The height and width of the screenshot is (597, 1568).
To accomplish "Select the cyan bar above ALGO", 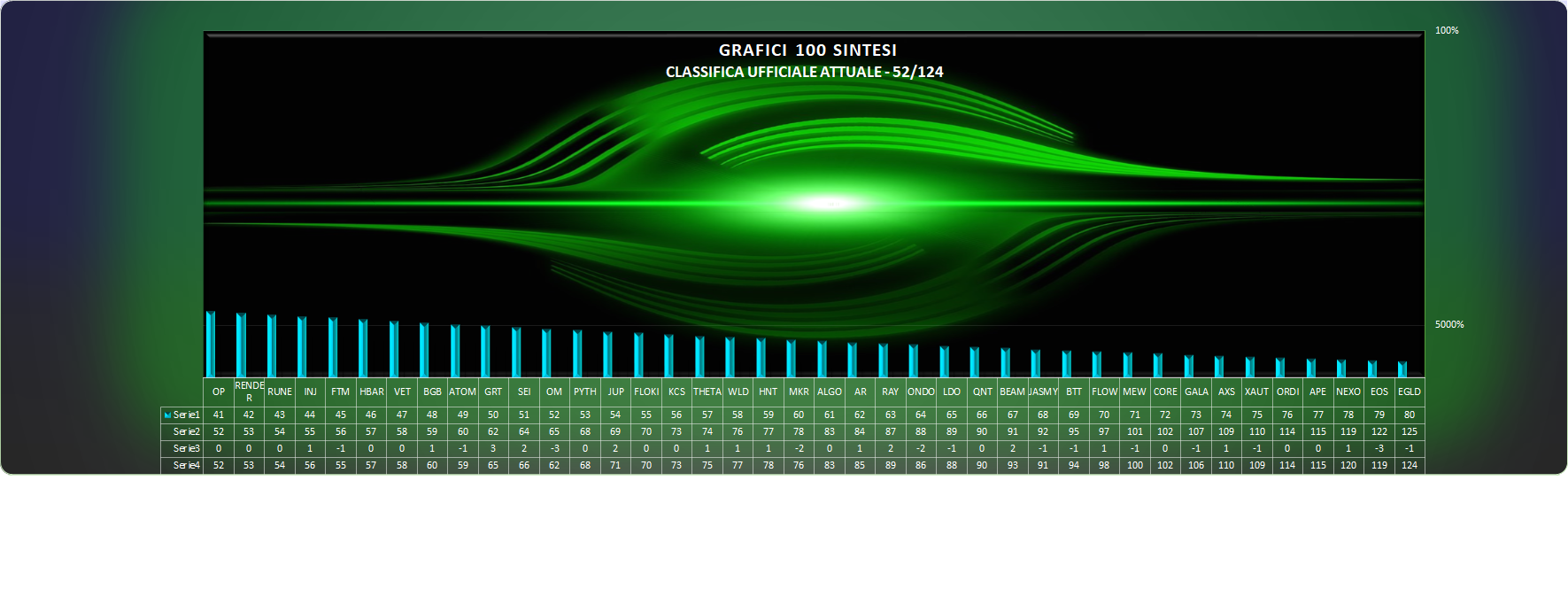I will 822,360.
